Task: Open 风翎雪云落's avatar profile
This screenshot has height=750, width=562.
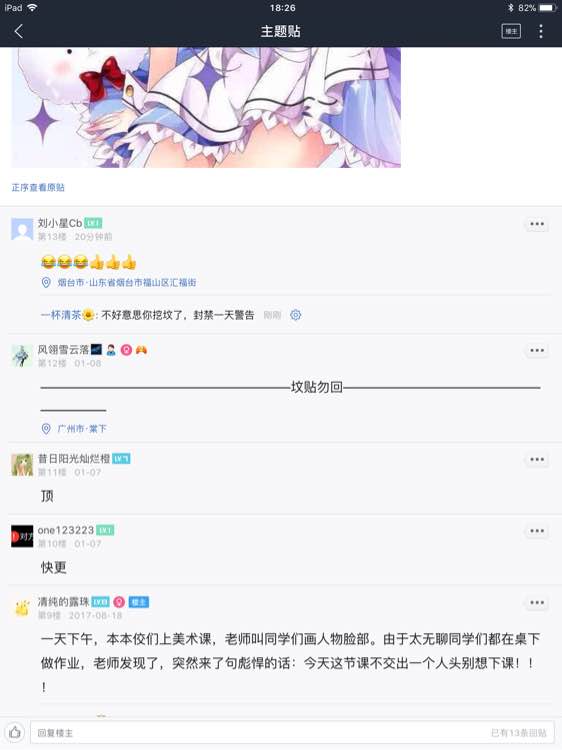Action: click(22, 355)
